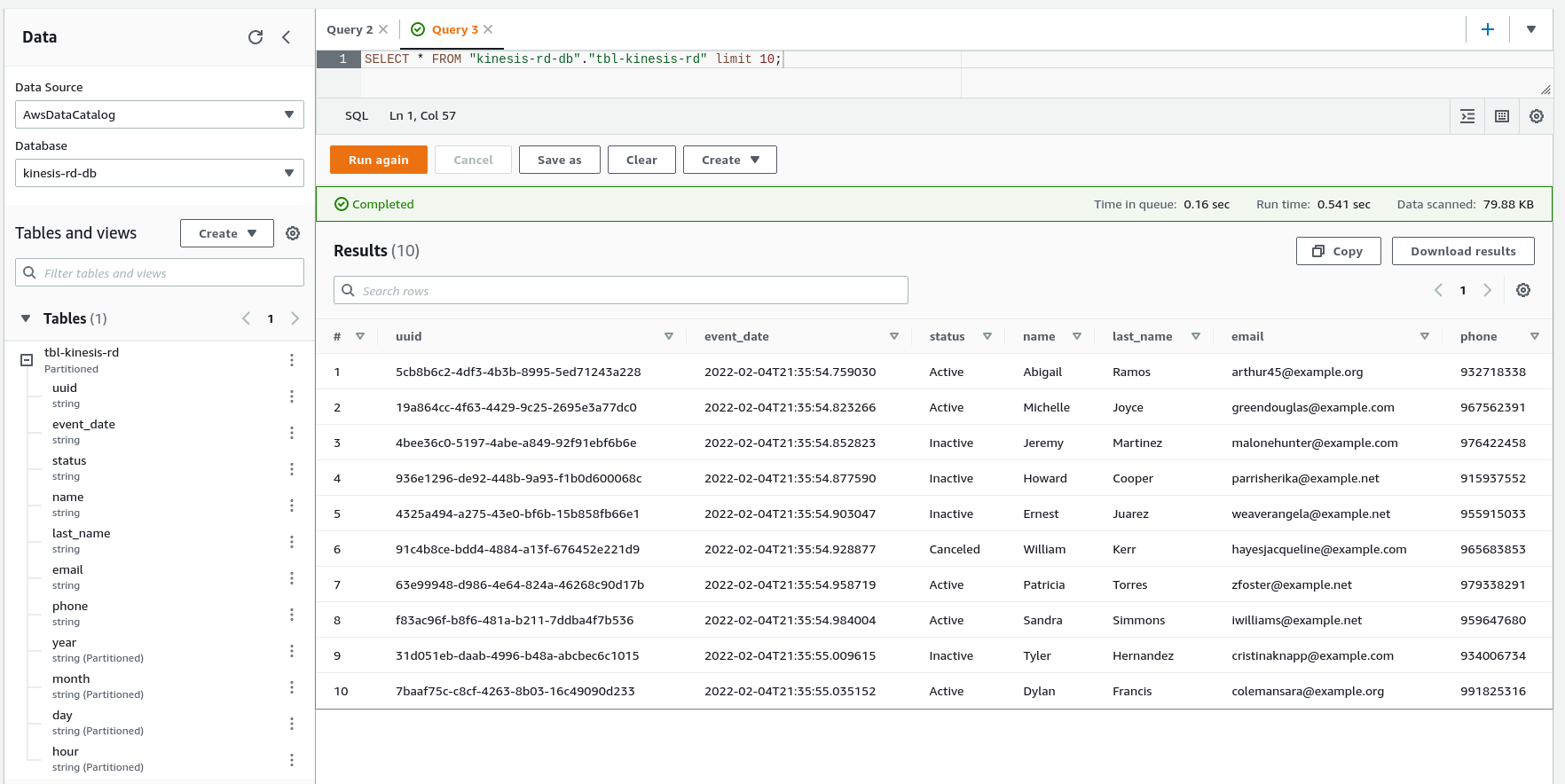Open the query tabs dropdown arrow
The height and width of the screenshot is (784, 1565).
pyautogui.click(x=1531, y=29)
